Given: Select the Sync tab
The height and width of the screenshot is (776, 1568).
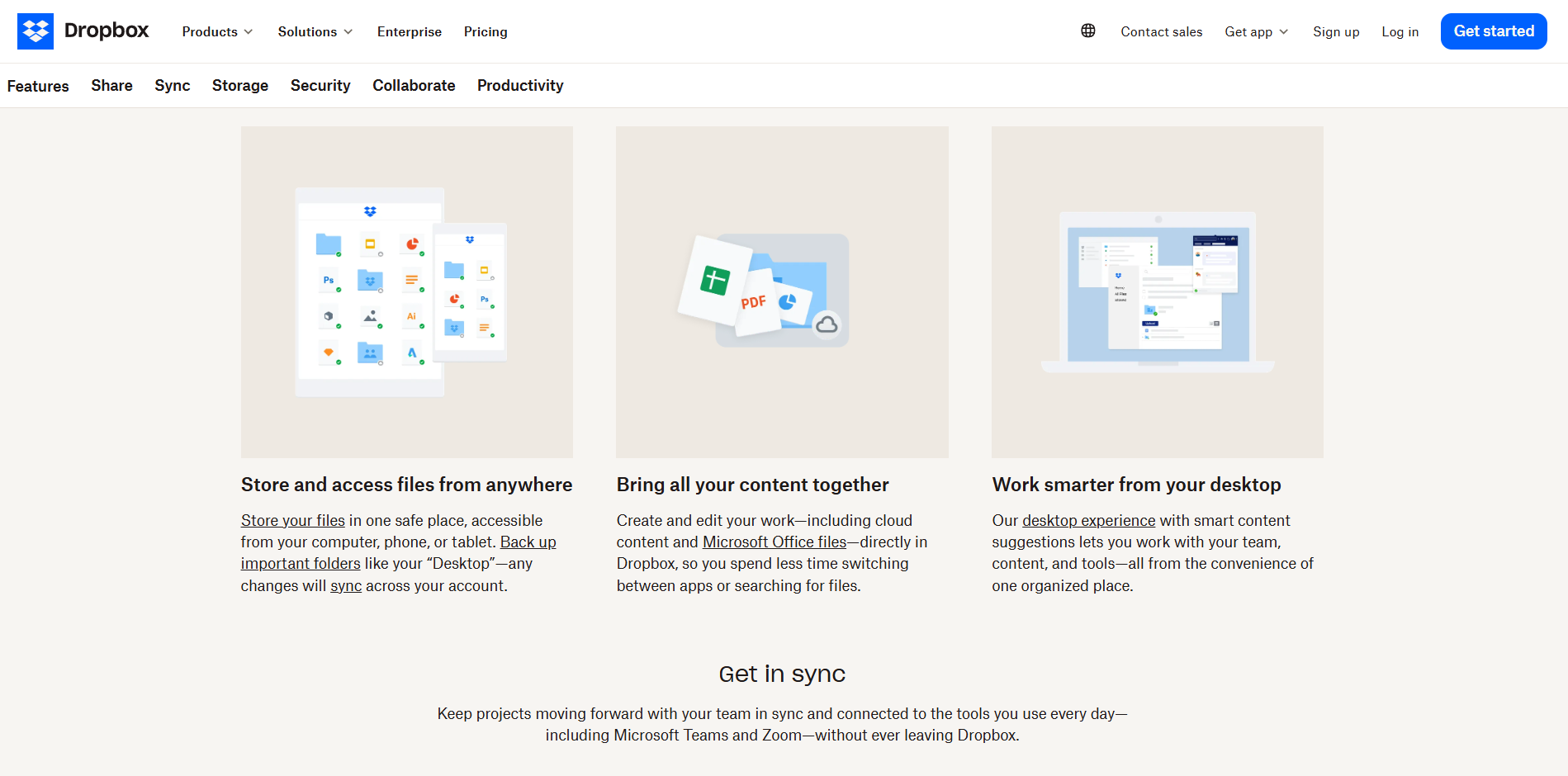Looking at the screenshot, I should click(x=173, y=86).
